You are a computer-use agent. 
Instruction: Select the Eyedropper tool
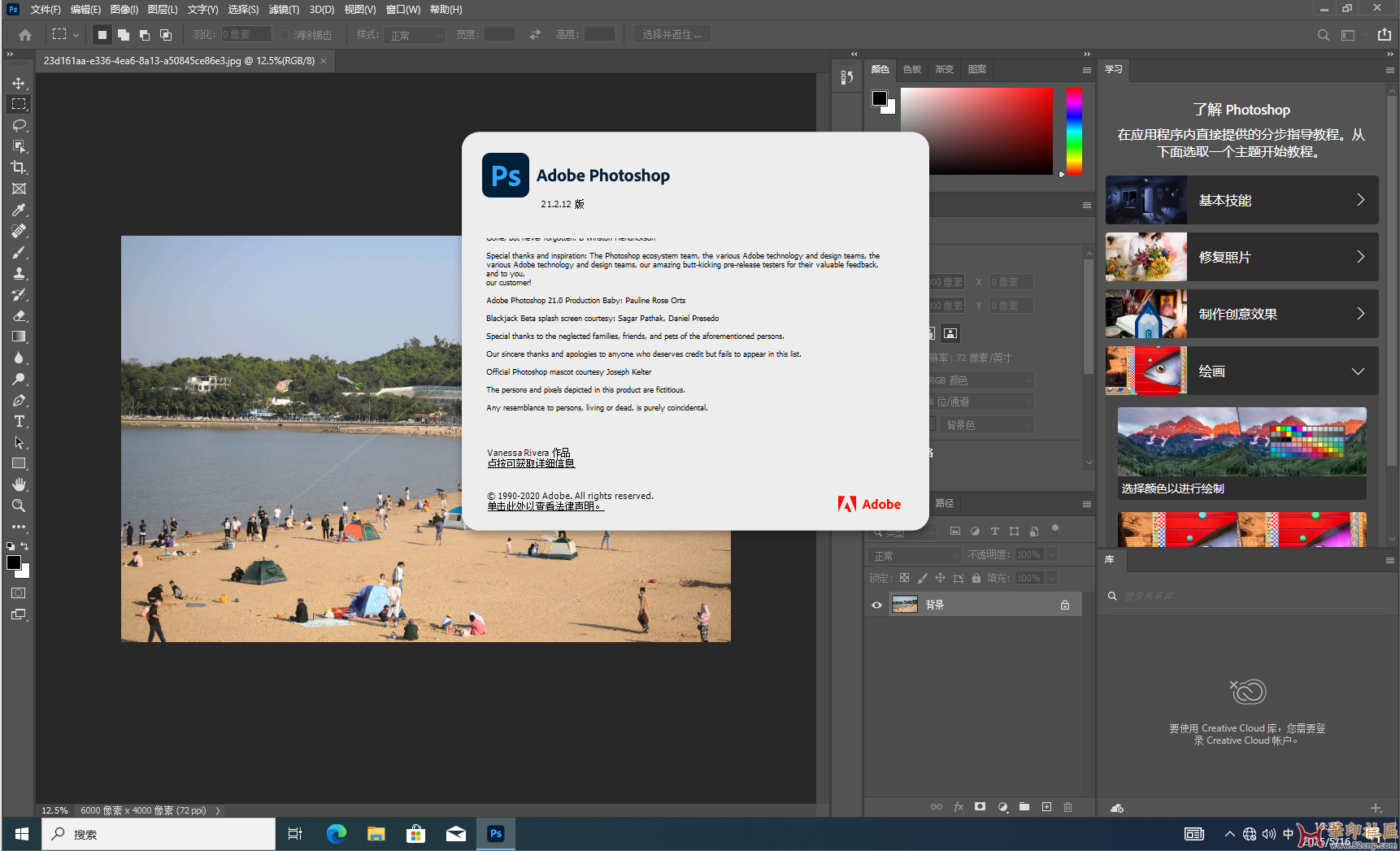click(19, 210)
